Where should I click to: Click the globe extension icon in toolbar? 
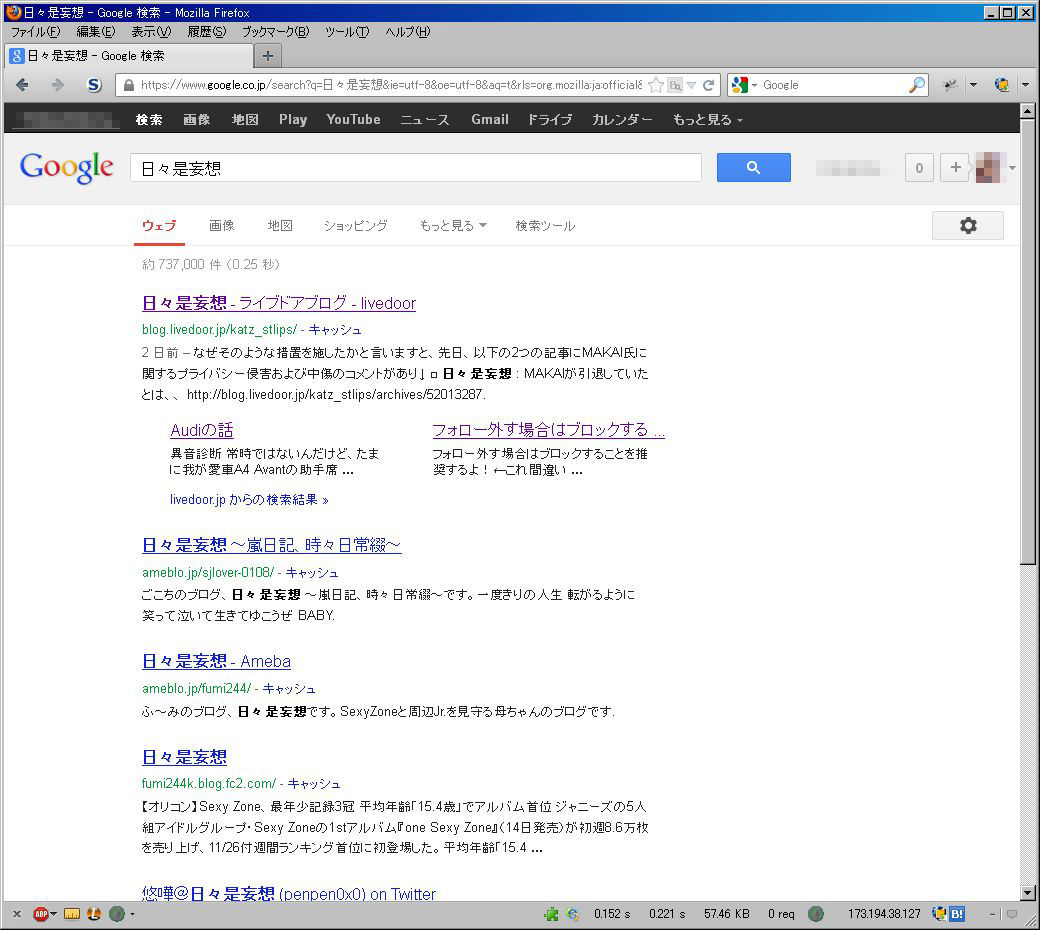[x=1002, y=85]
